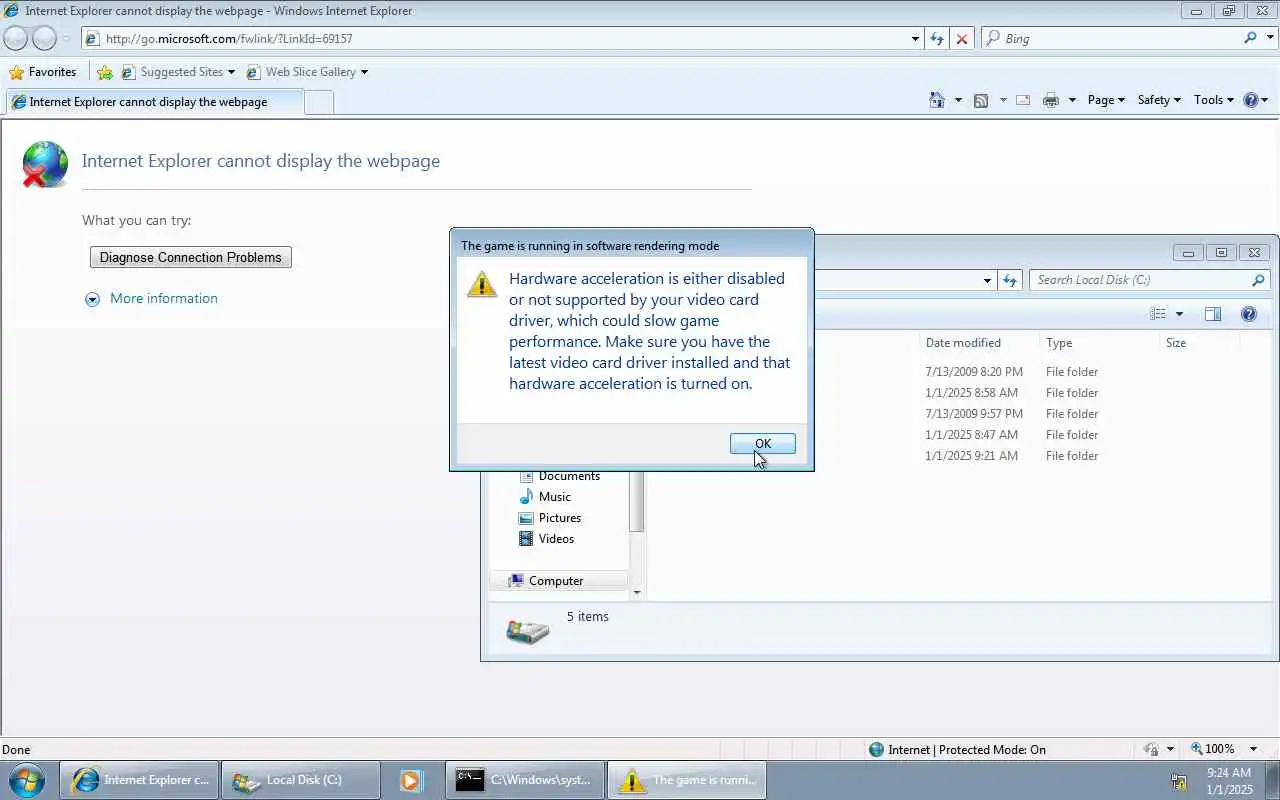Click the network tray icon
The height and width of the screenshot is (800, 1280).
tap(1179, 781)
